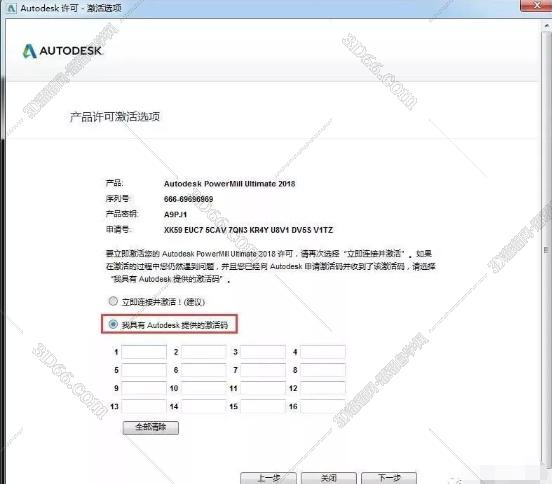Click activation code field 10
The image size is (552, 484).
204,388
